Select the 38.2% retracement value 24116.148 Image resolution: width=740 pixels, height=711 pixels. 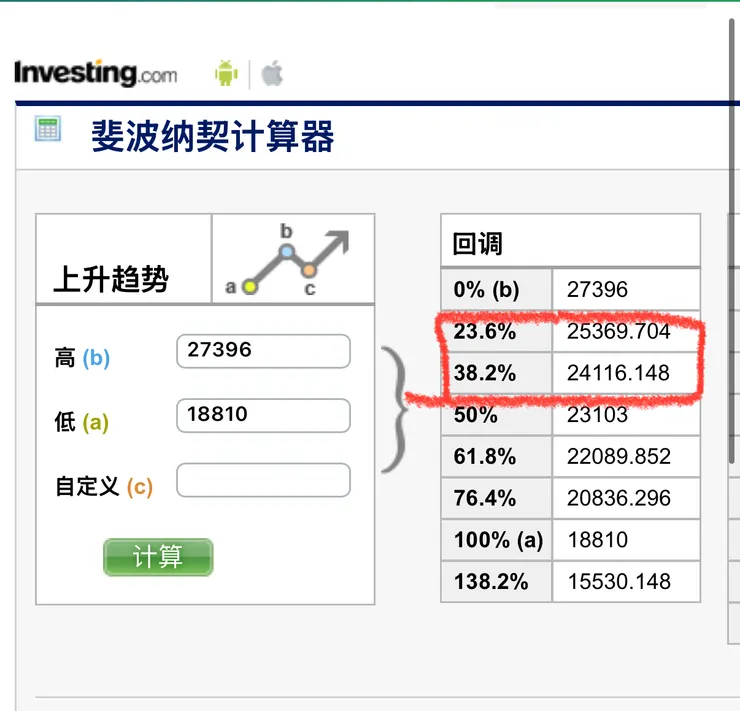point(618,373)
